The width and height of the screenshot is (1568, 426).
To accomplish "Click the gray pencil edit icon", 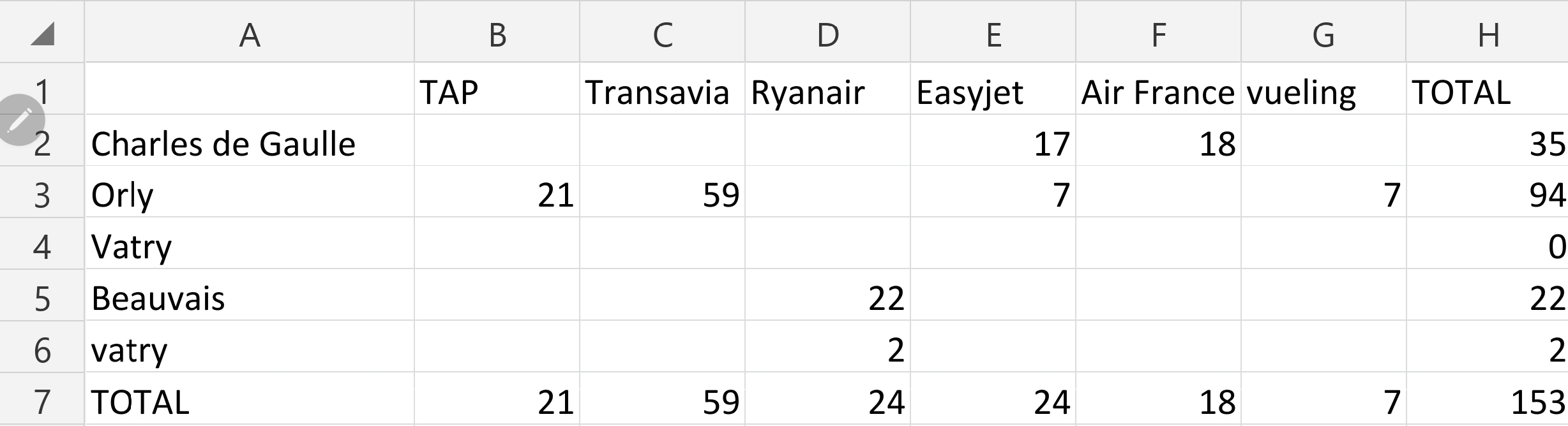I will click(20, 120).
